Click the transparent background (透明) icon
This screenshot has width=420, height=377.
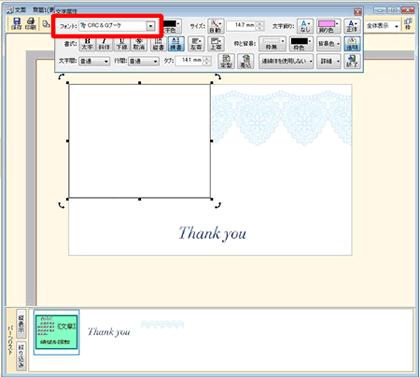(352, 44)
